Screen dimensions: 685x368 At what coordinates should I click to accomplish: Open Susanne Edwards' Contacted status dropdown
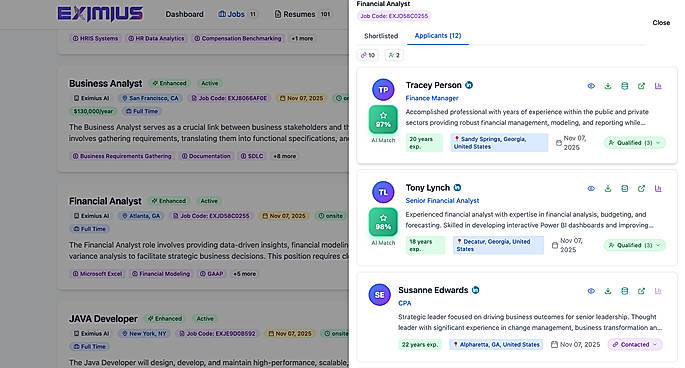pyautogui.click(x=635, y=344)
